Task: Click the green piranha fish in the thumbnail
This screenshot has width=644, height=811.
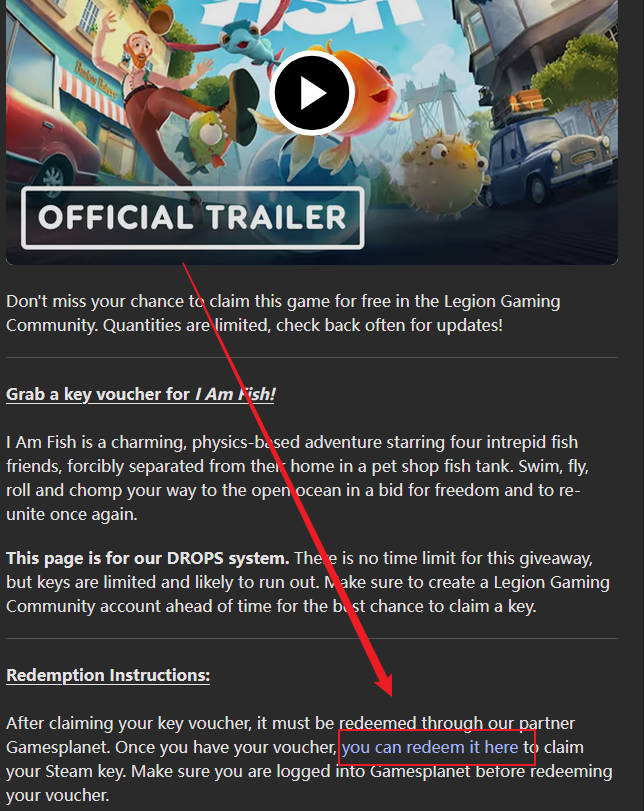Action: click(x=207, y=137)
